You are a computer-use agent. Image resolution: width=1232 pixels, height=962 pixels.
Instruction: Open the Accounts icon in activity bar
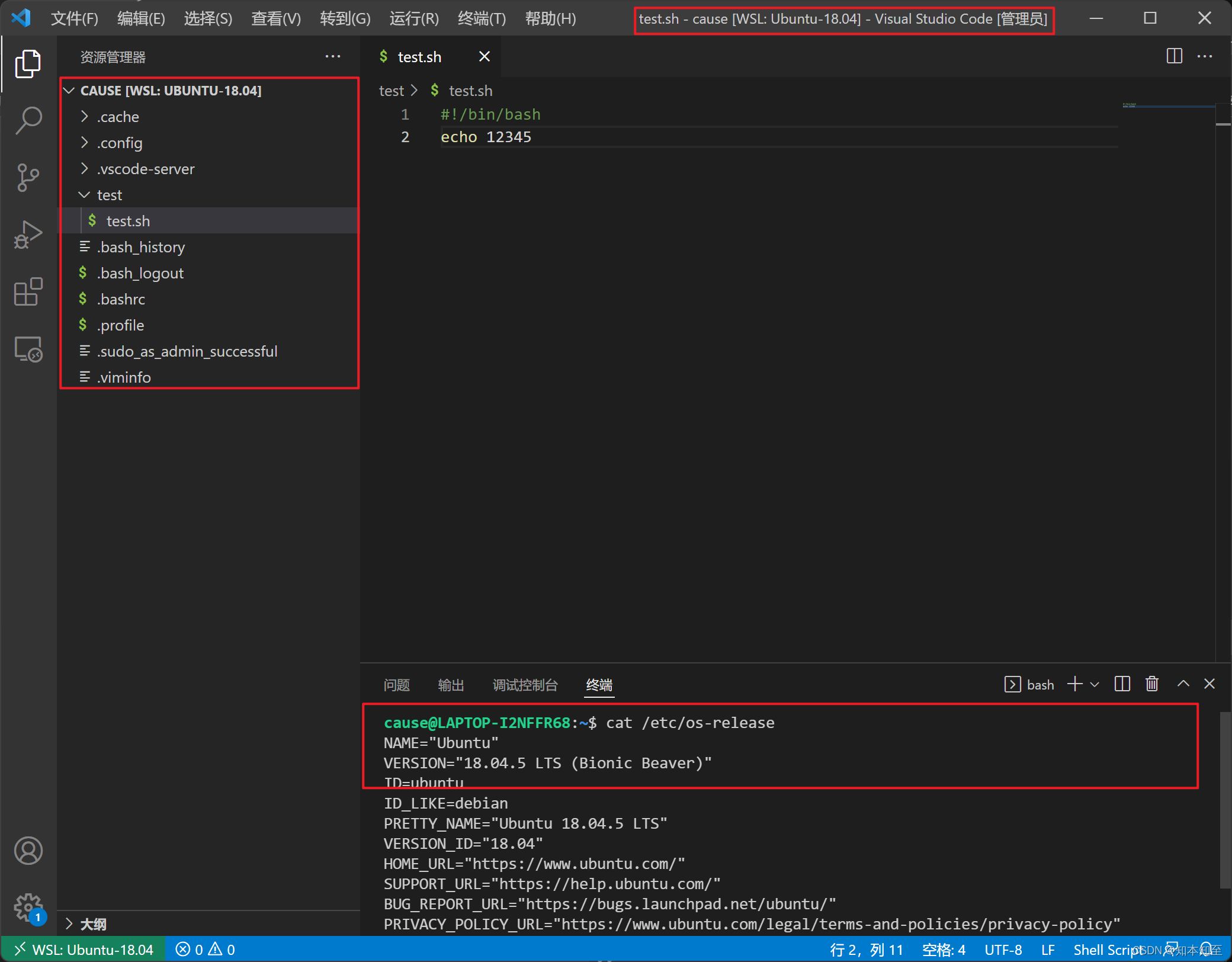pos(28,851)
